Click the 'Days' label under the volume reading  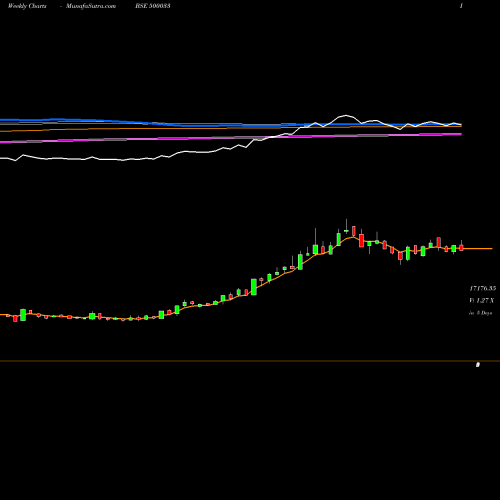(486, 313)
